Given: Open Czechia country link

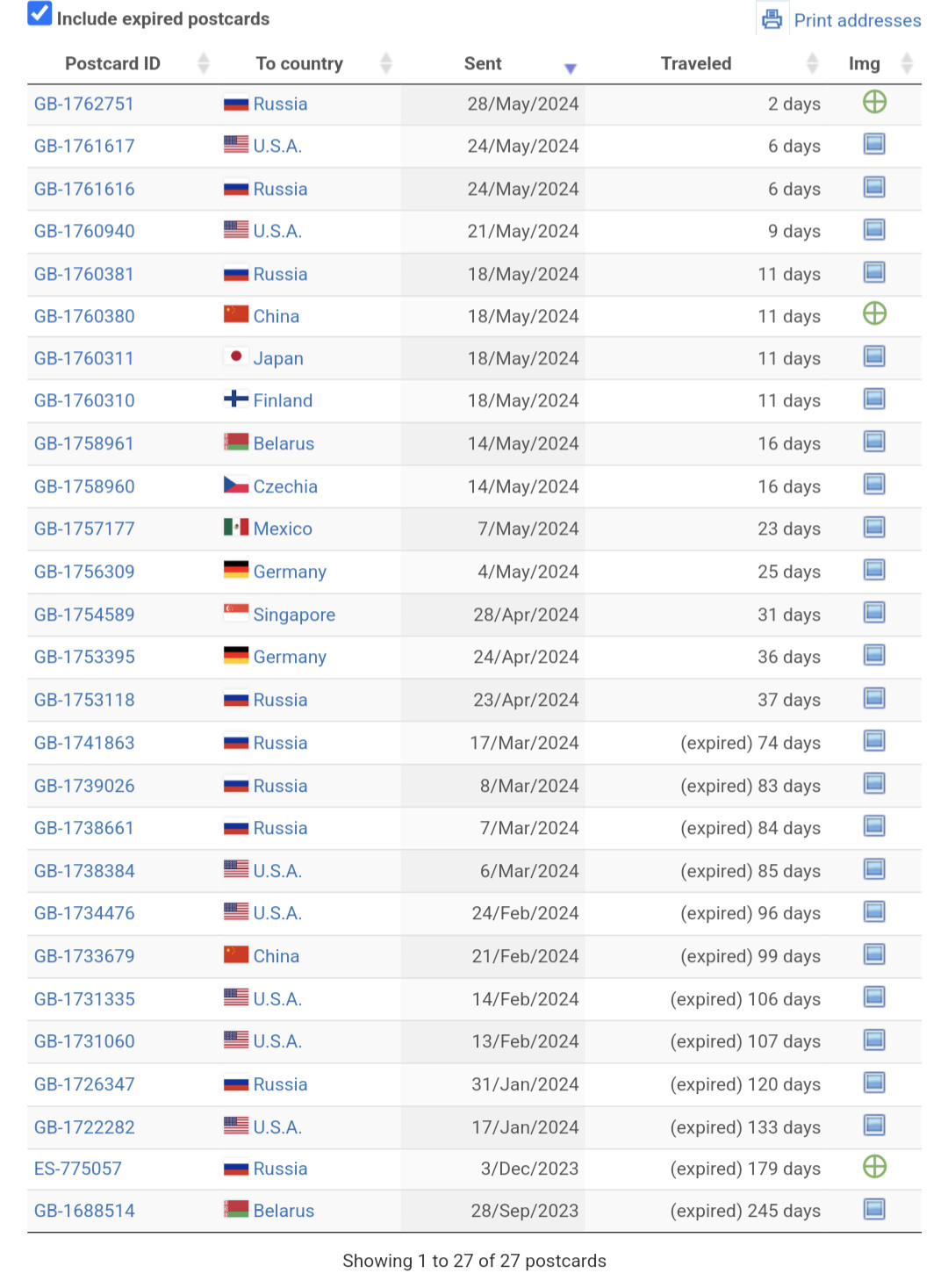Looking at the screenshot, I should click(x=285, y=486).
